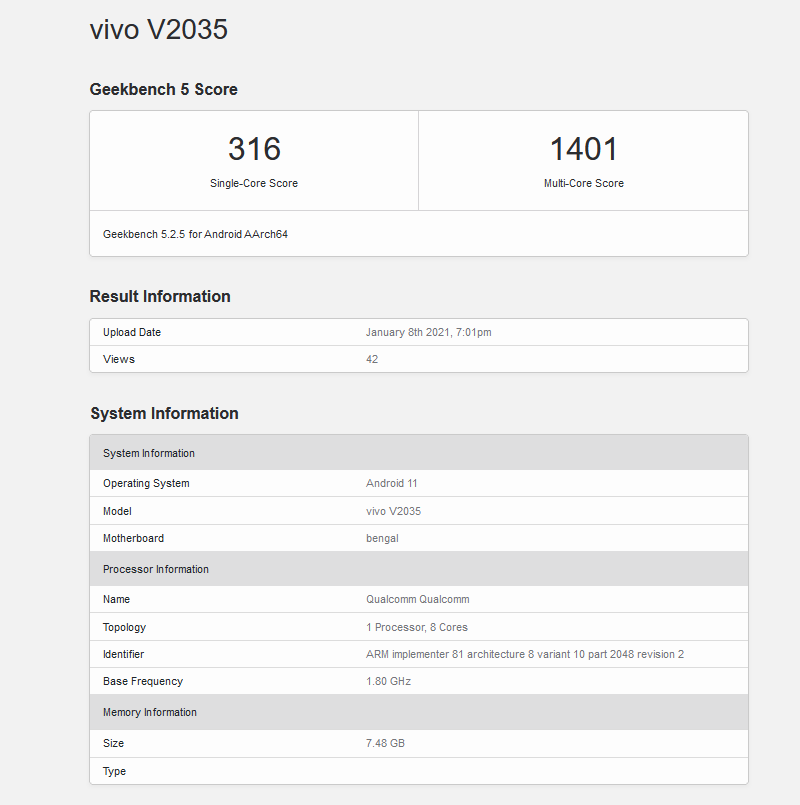Click the 'Memory Information' table header
Viewport: 800px width, 805px height.
click(419, 712)
